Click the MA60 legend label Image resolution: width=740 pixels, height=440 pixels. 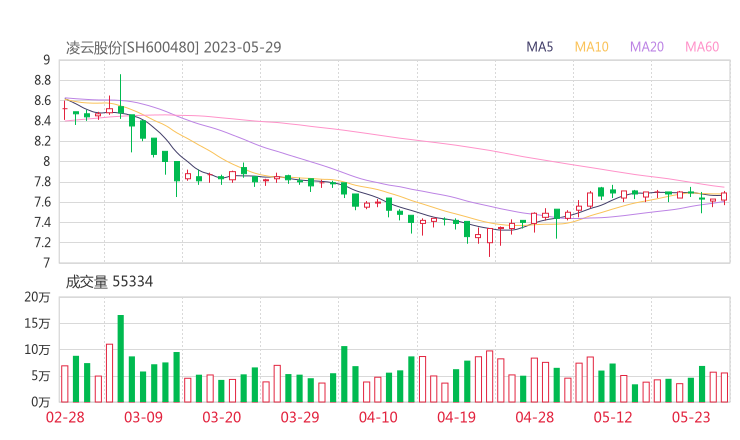tap(702, 47)
